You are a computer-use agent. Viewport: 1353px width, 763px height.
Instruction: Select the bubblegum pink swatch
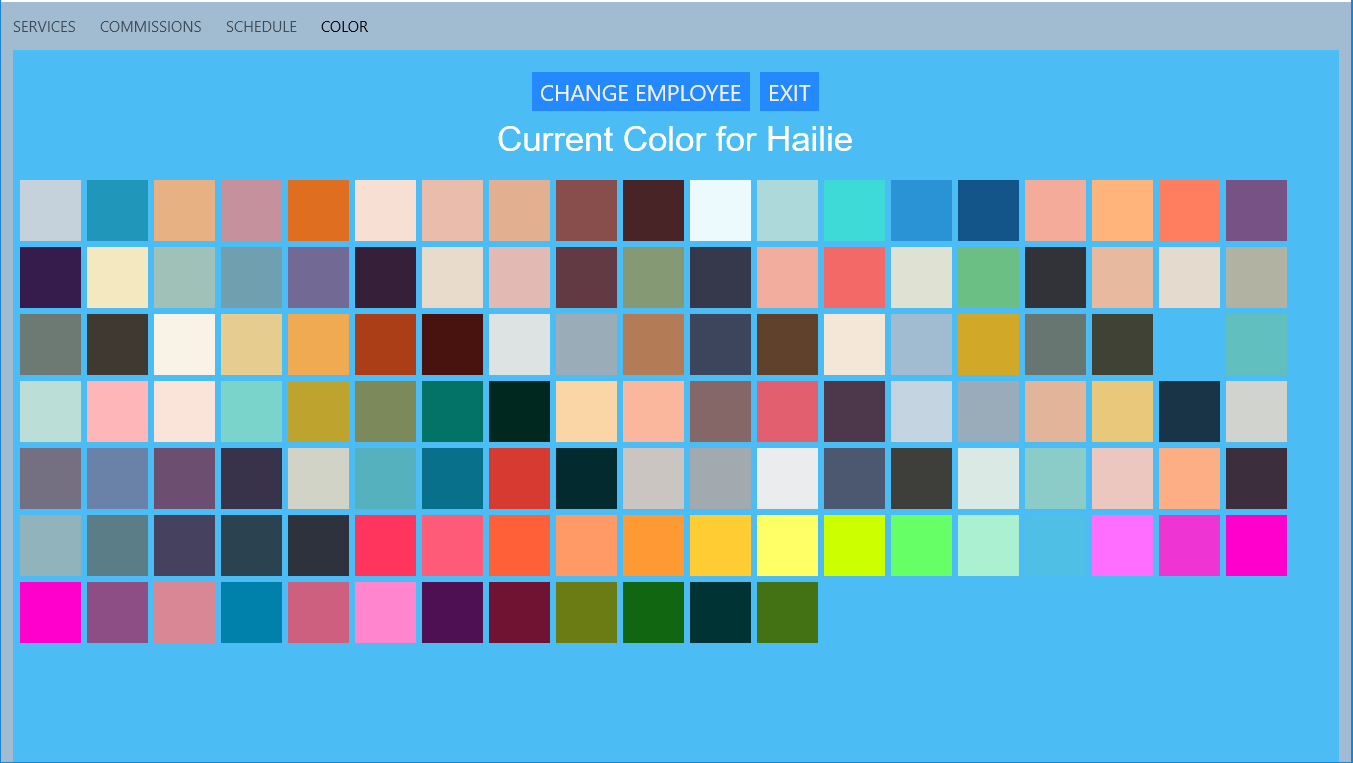coord(385,612)
